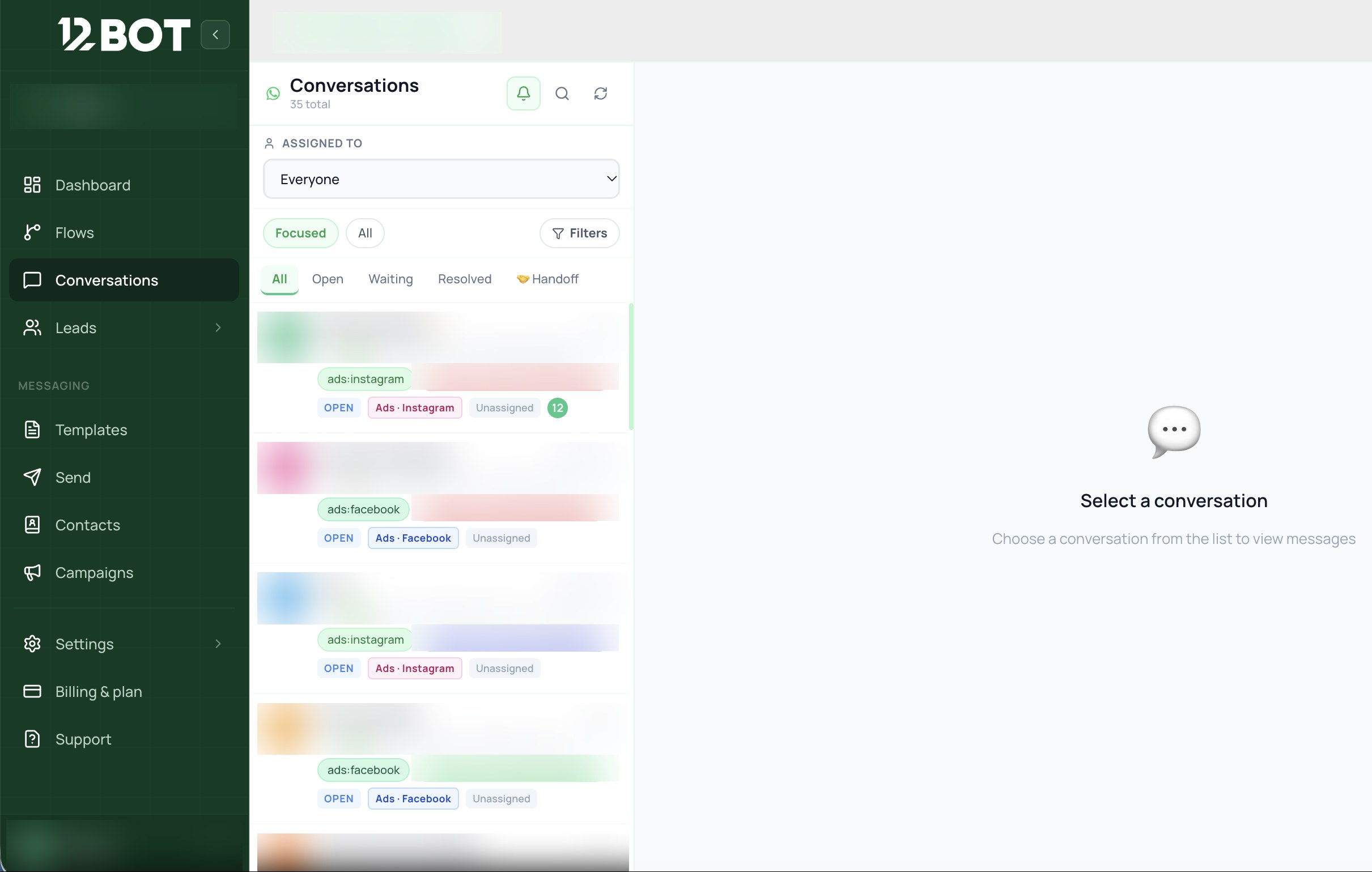This screenshot has height=872, width=1372.
Task: Switch to the Handoff tab
Action: point(547,279)
